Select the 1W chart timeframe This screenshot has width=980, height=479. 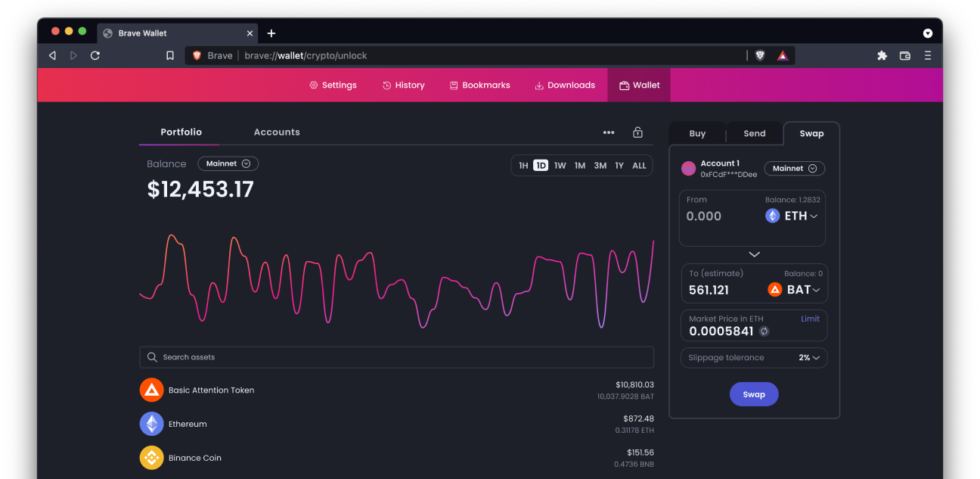pos(560,165)
